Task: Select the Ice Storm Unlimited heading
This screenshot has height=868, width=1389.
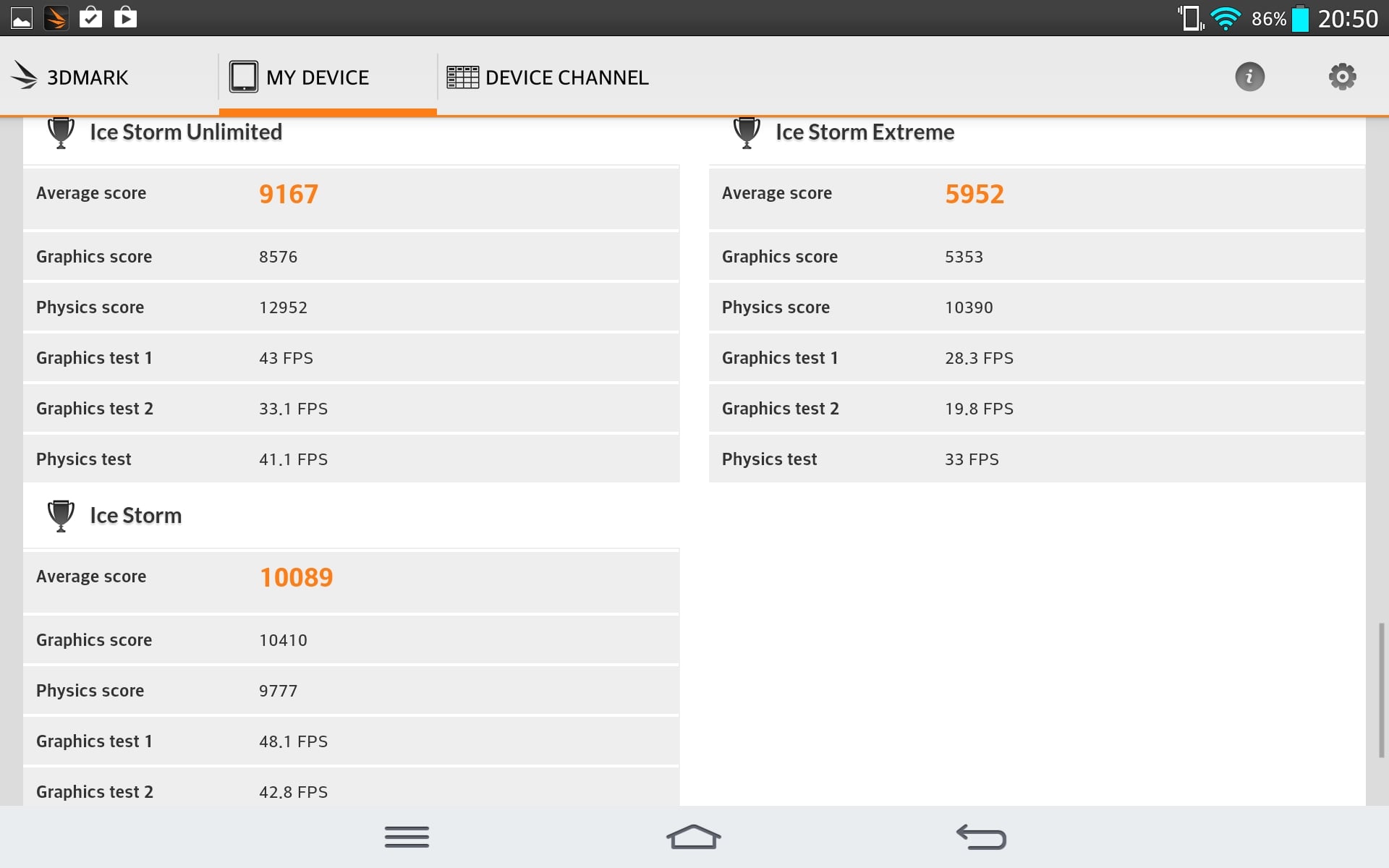Action: [x=186, y=132]
